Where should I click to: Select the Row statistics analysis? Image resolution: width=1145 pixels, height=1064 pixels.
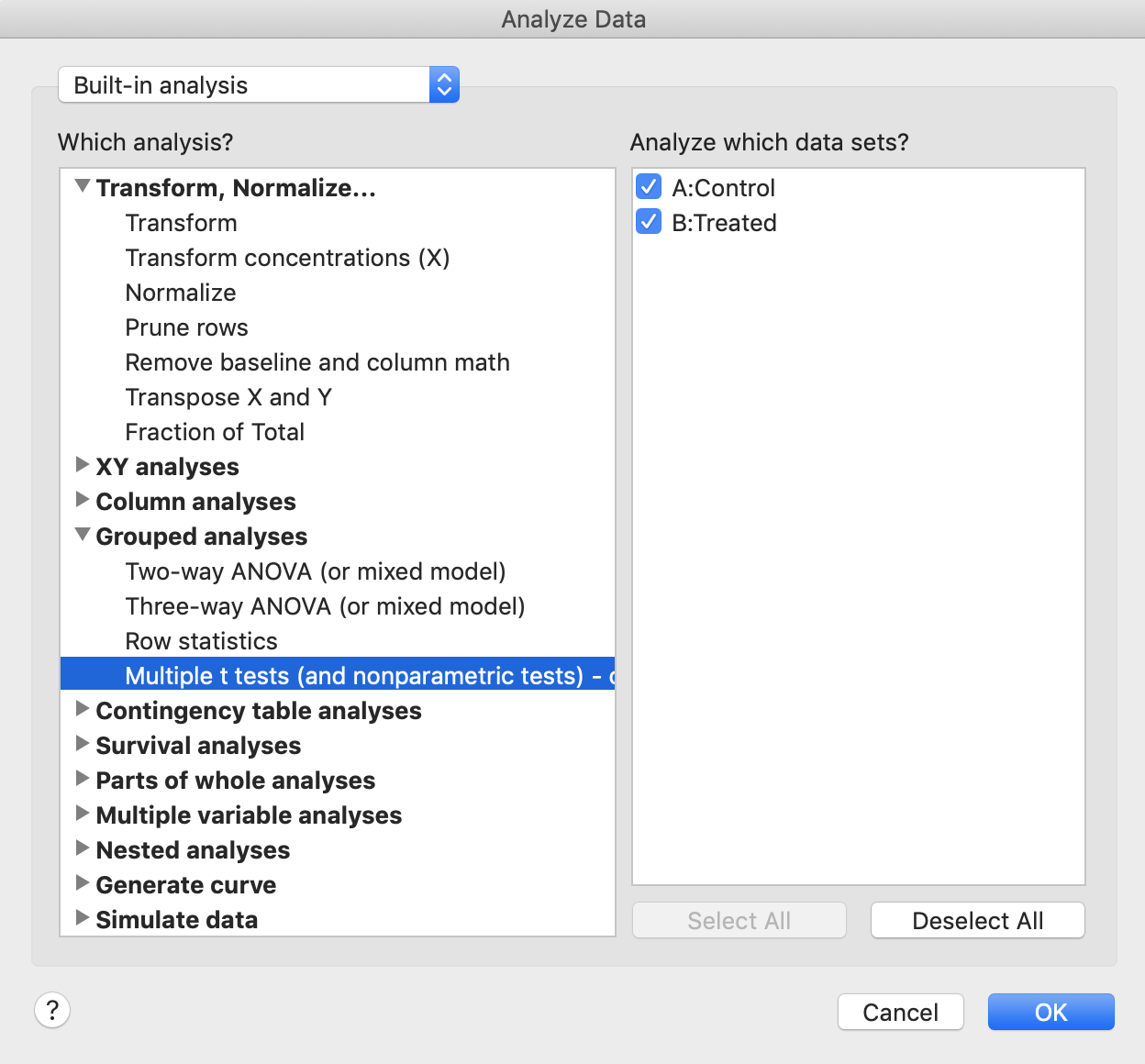(x=201, y=641)
